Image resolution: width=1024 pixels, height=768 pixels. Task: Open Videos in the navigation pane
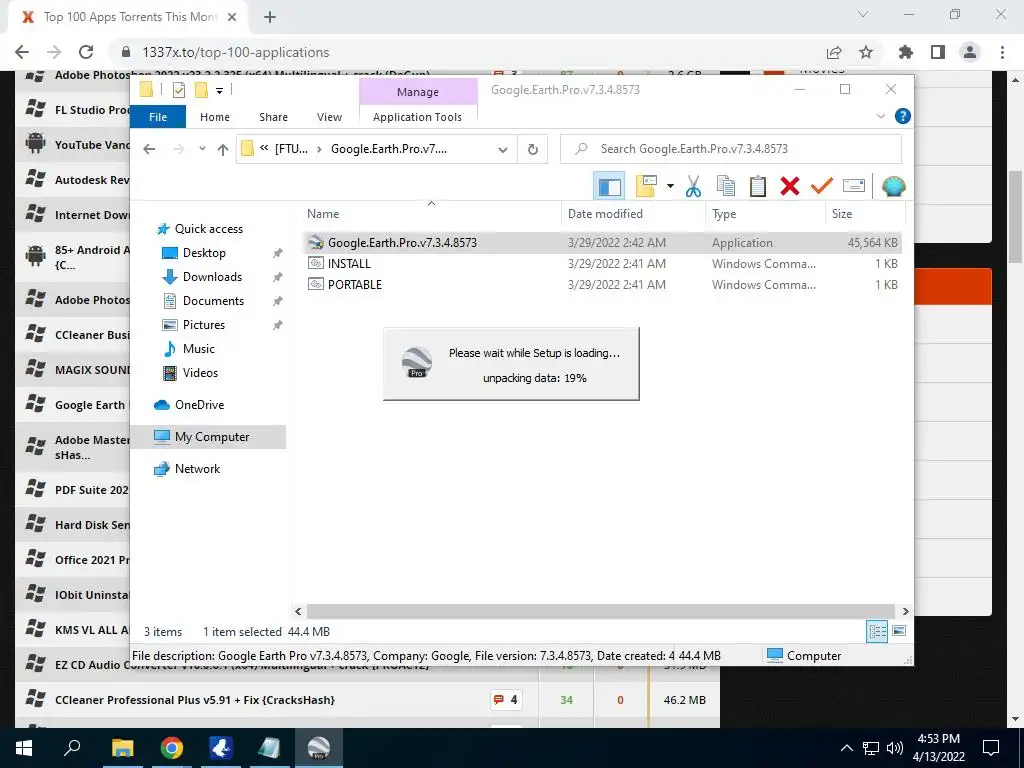[200, 373]
